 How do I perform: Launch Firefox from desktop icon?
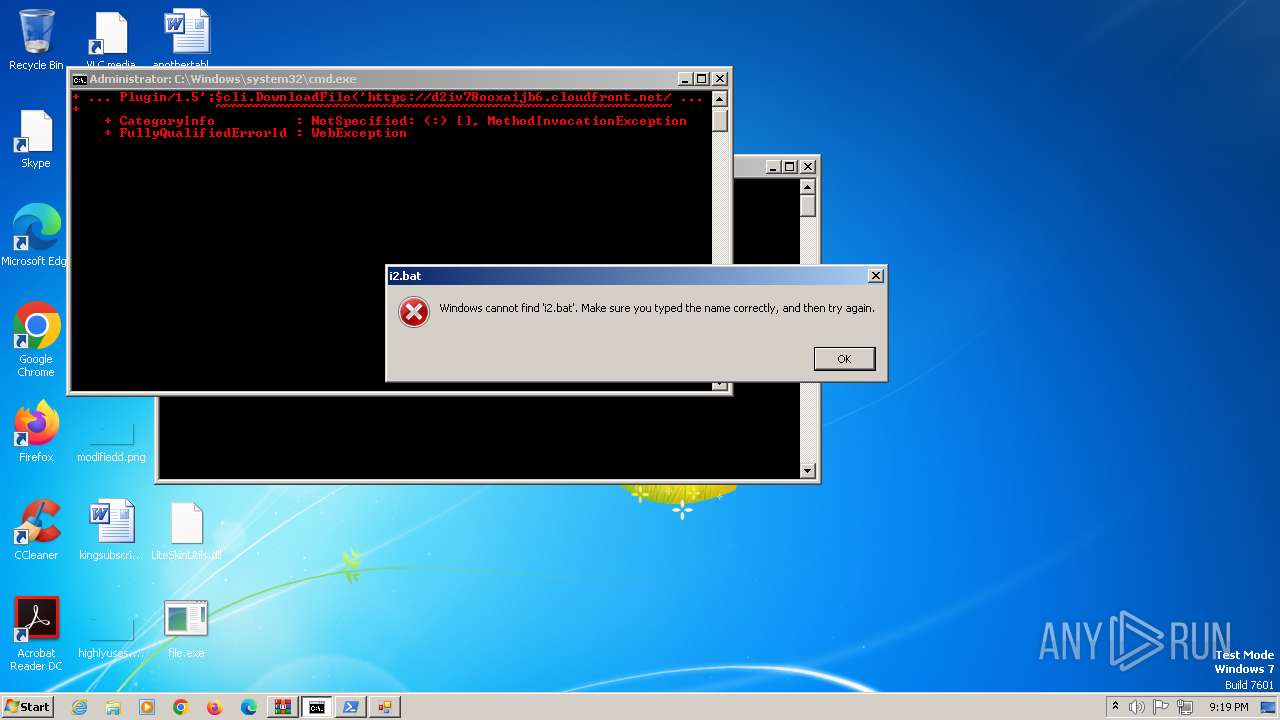pos(36,432)
